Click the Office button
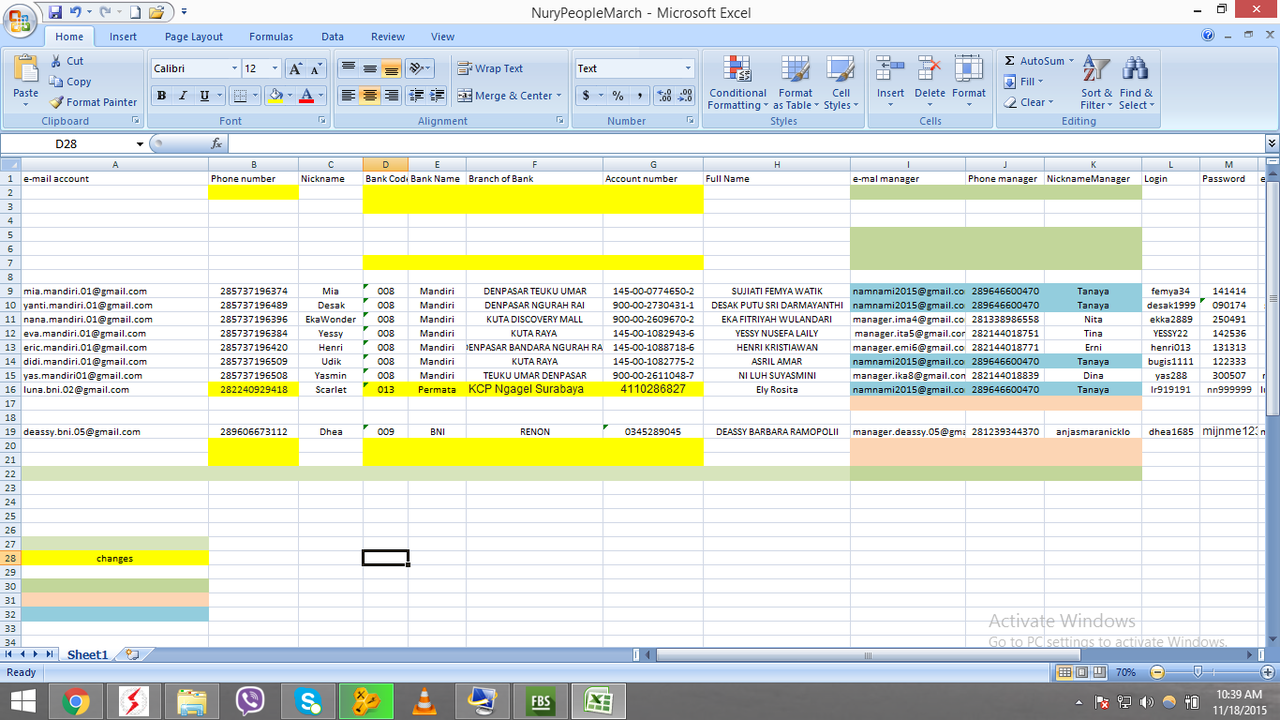The width and height of the screenshot is (1280, 720). [20, 20]
